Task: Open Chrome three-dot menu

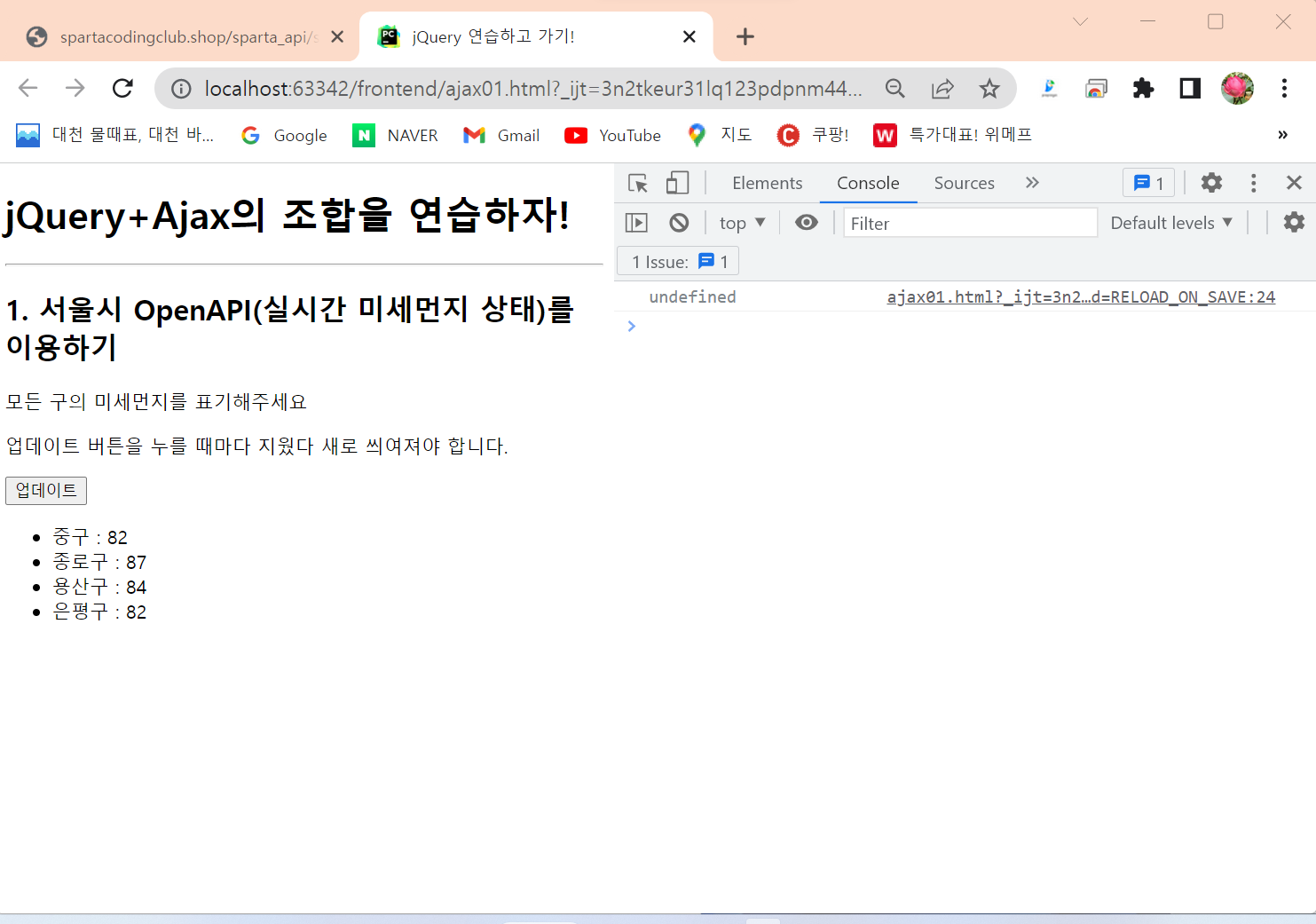Action: pos(1284,88)
